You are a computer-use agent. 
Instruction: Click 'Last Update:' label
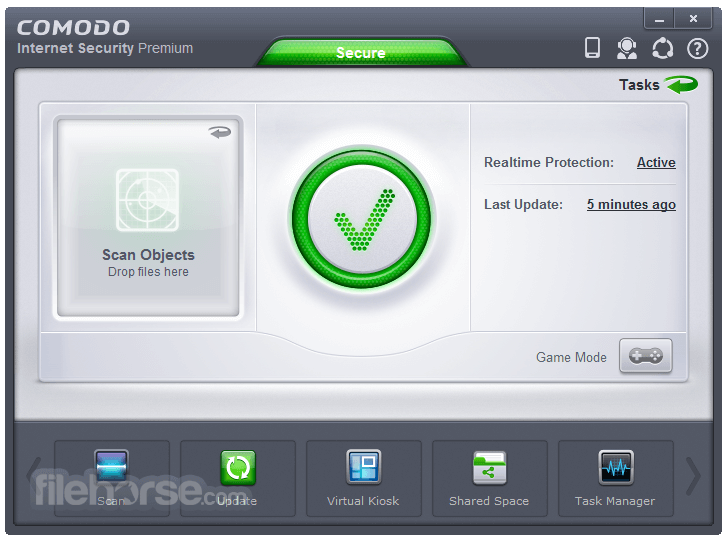[523, 204]
